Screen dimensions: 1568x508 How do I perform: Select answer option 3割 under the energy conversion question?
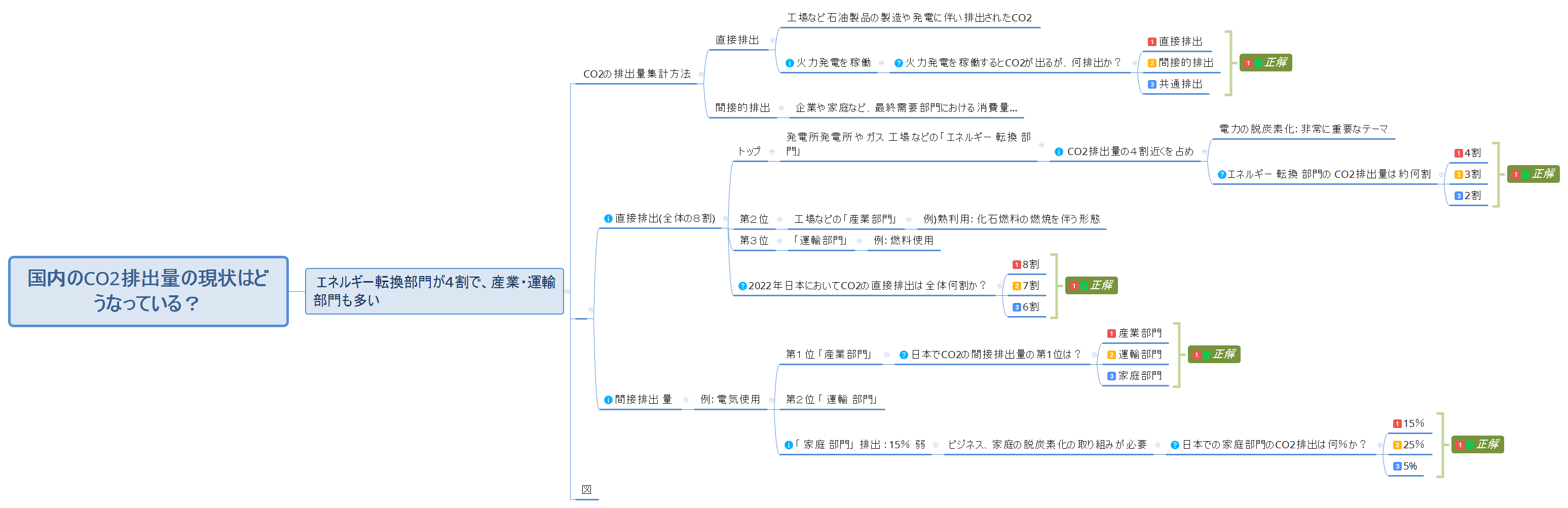[1467, 174]
